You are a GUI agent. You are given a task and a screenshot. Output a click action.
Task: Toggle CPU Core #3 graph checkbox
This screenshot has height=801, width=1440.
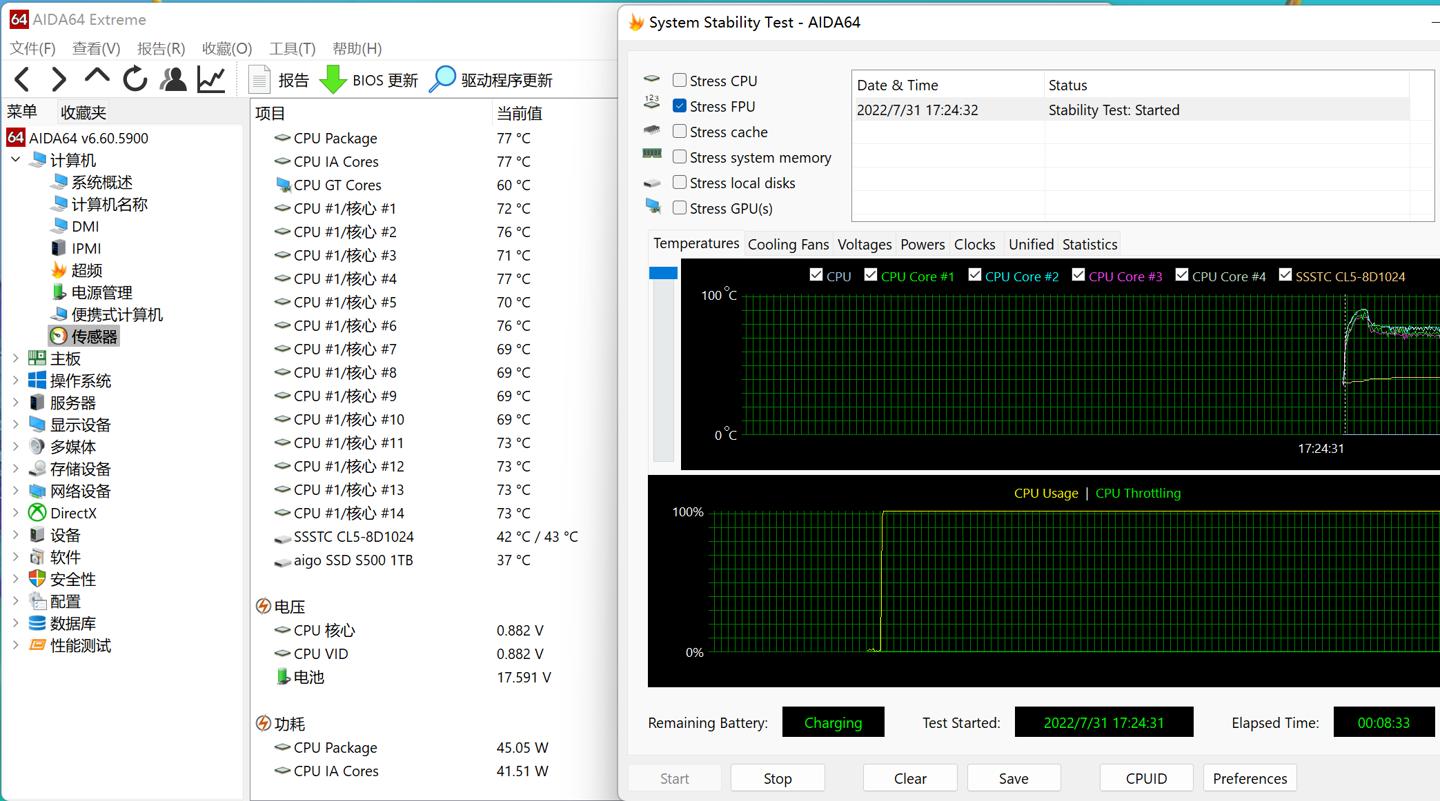click(x=1078, y=275)
